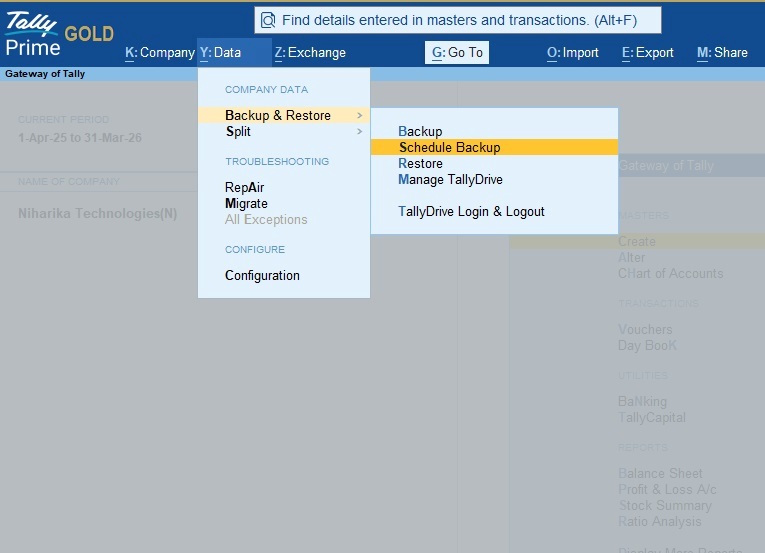Open the M: Share menu
The width and height of the screenshot is (765, 553).
[x=722, y=52]
